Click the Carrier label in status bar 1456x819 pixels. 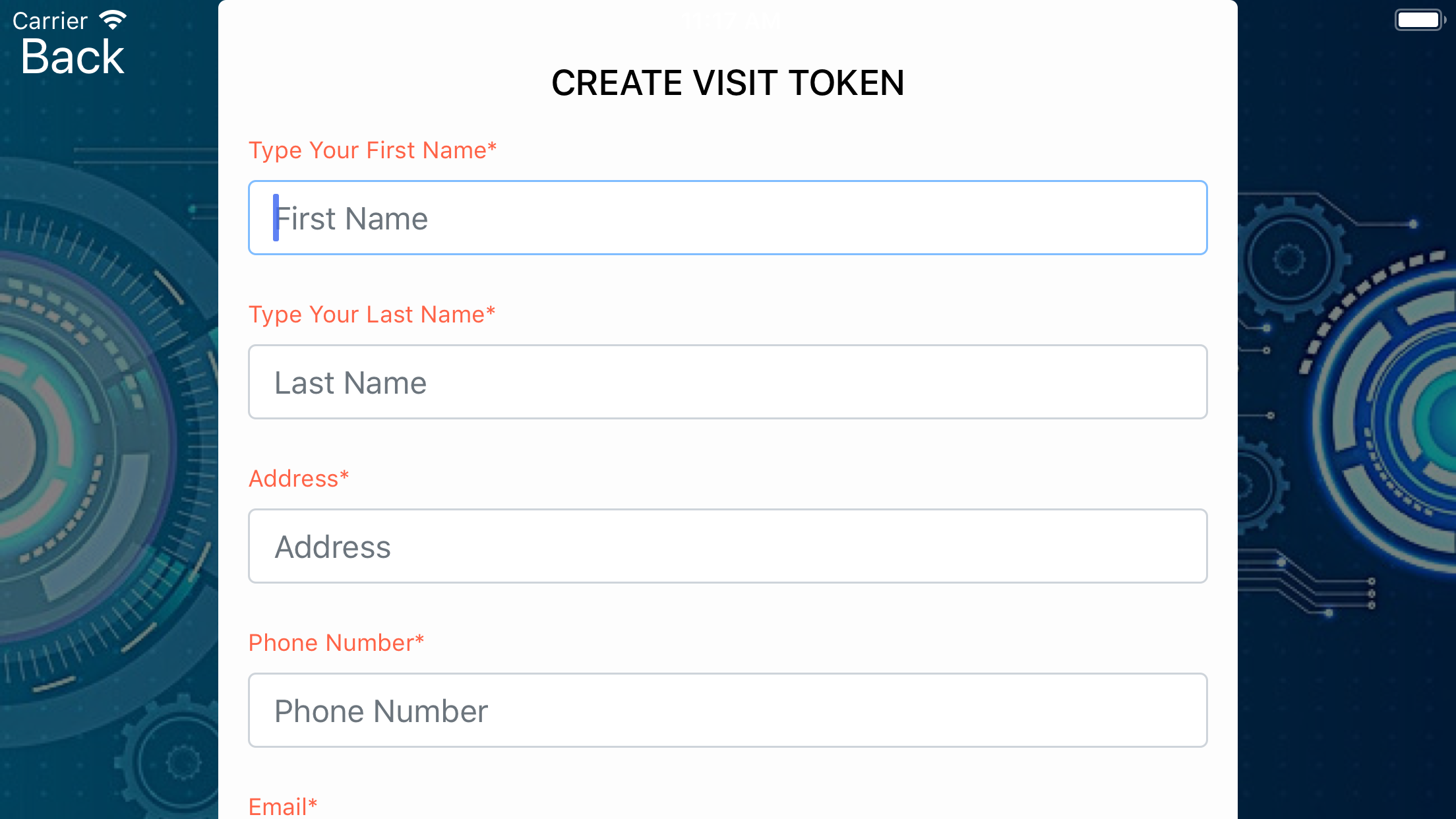coord(49,21)
